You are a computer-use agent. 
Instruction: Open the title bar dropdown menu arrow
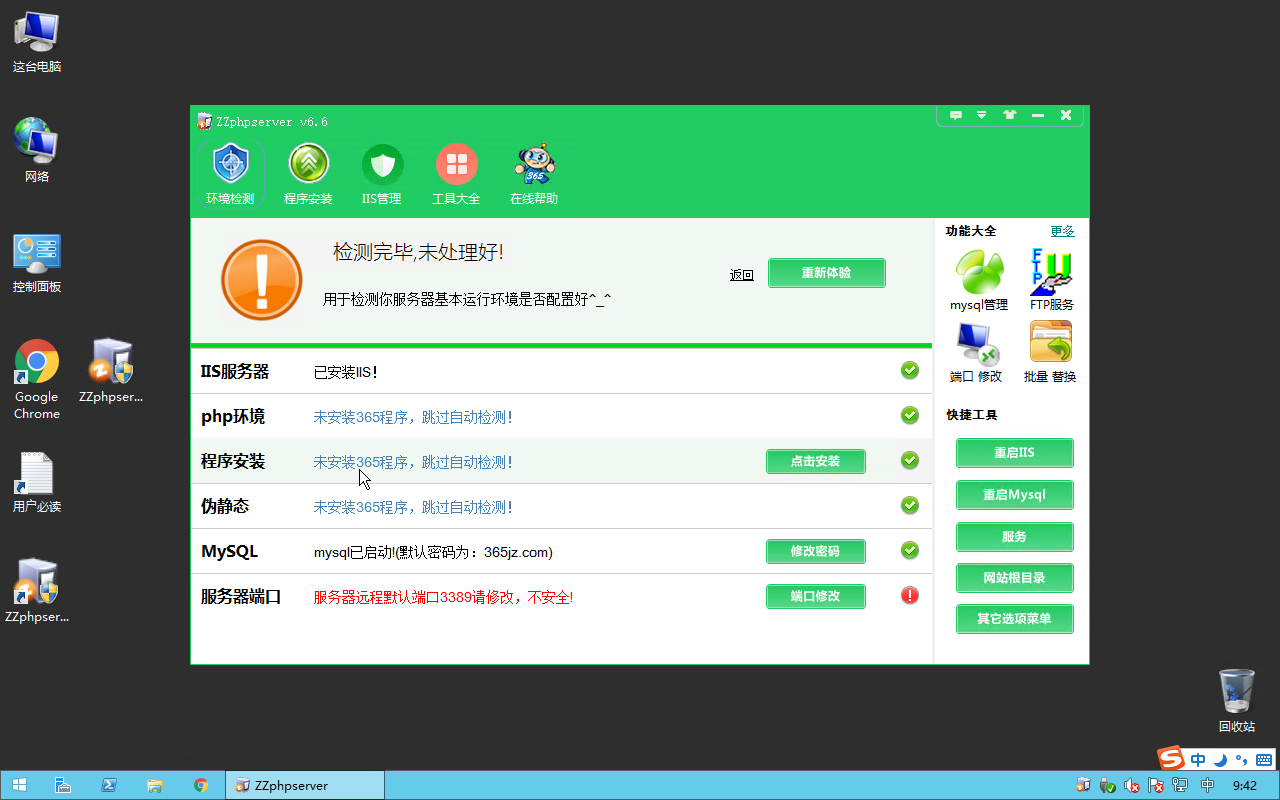(x=982, y=115)
